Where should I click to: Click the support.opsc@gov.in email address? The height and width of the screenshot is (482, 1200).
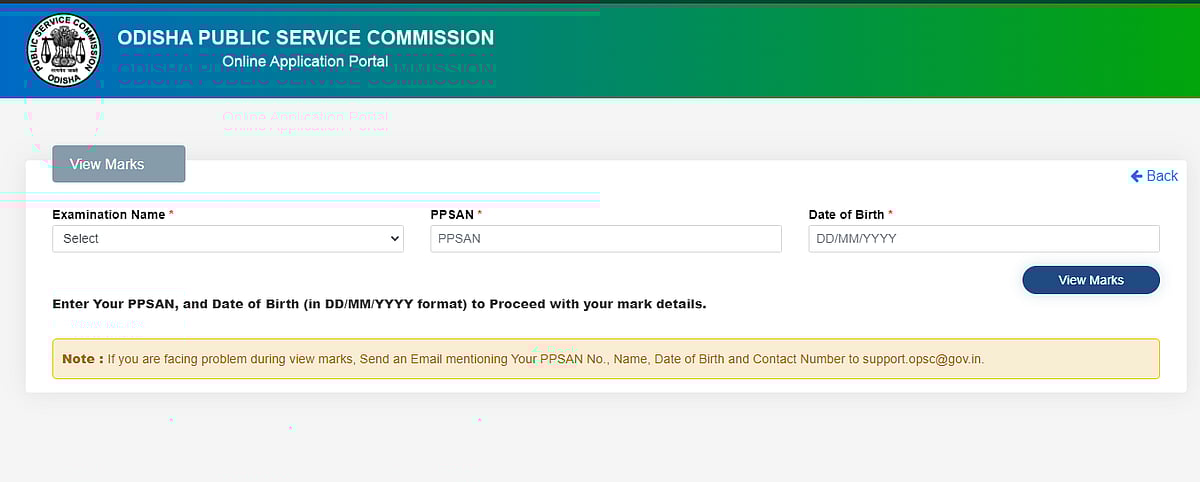point(923,358)
